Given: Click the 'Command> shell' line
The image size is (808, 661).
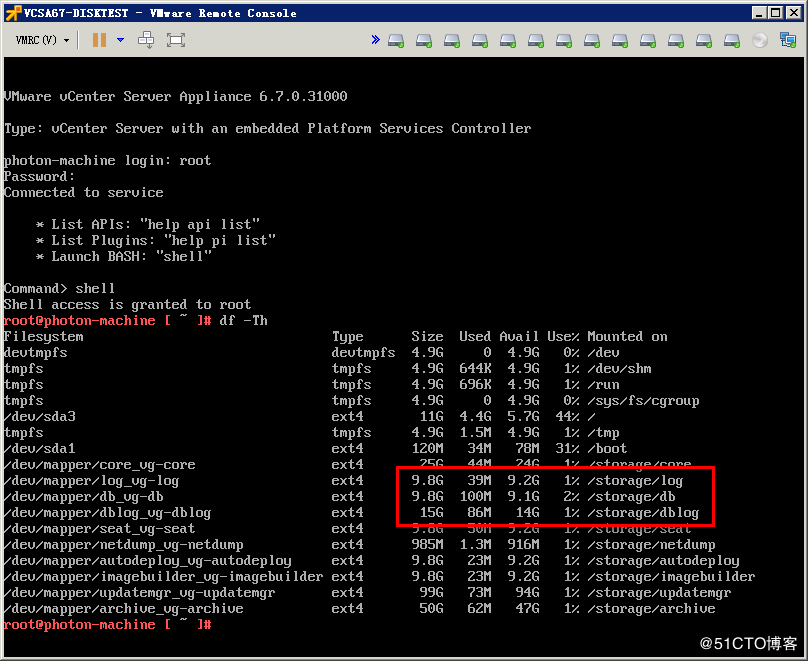Looking at the screenshot, I should [59, 289].
